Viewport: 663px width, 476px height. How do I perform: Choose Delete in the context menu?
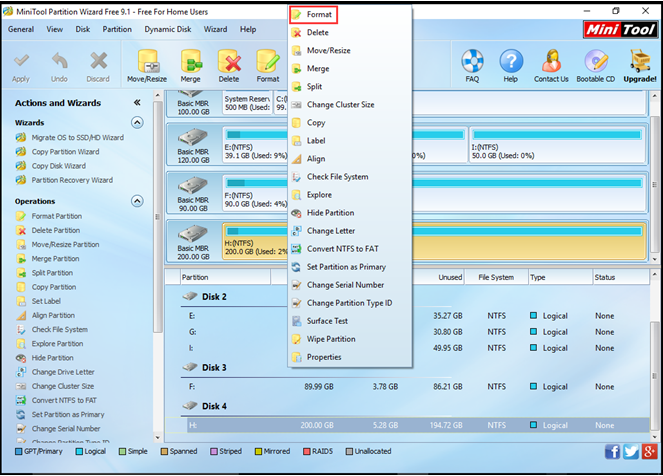350,33
